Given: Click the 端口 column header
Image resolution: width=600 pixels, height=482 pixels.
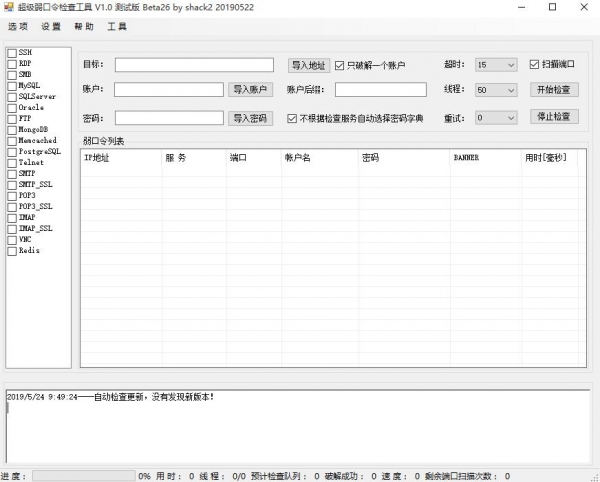Looking at the screenshot, I should (254, 158).
